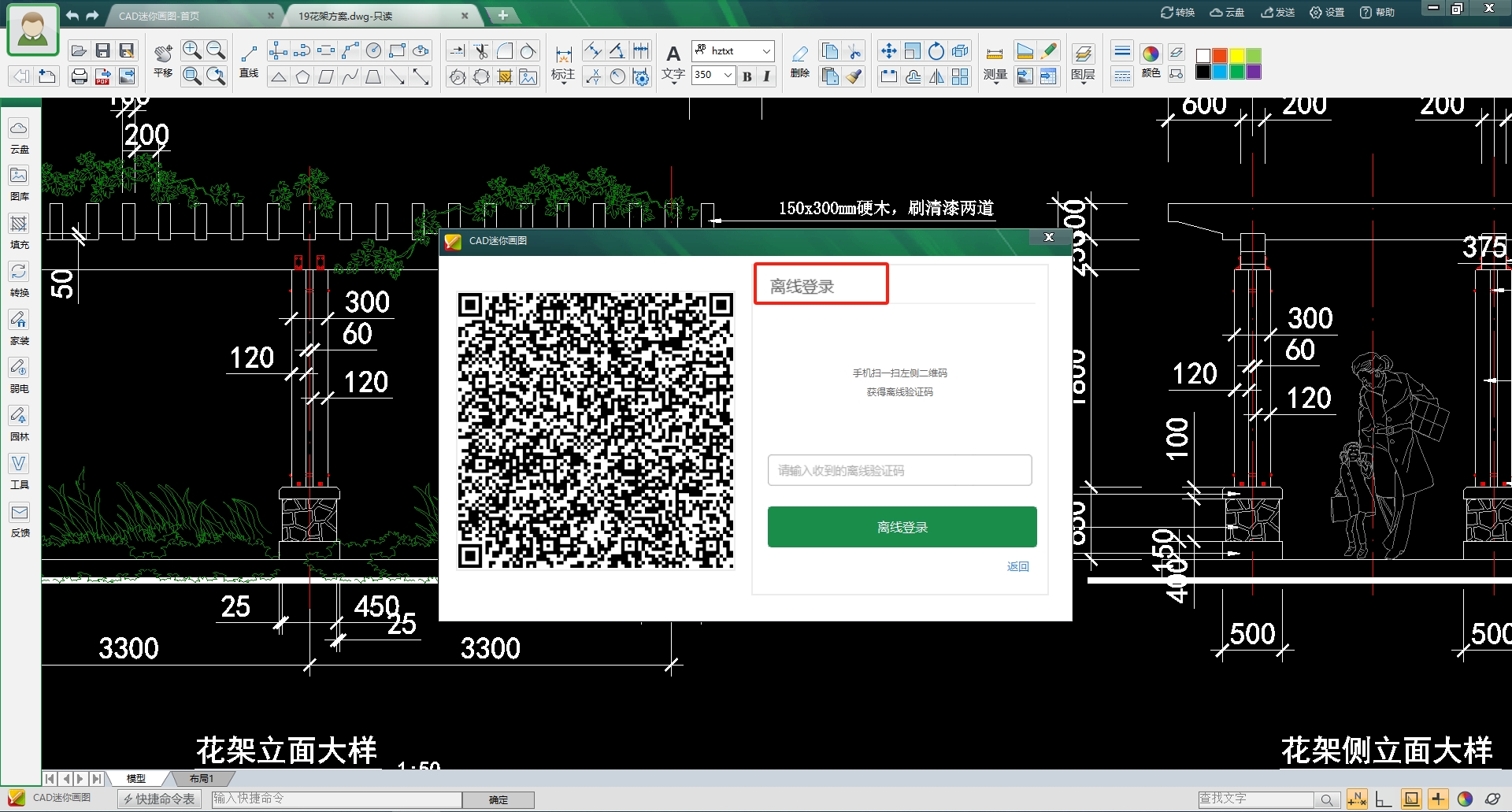Select the Rotate tool

coord(936,51)
